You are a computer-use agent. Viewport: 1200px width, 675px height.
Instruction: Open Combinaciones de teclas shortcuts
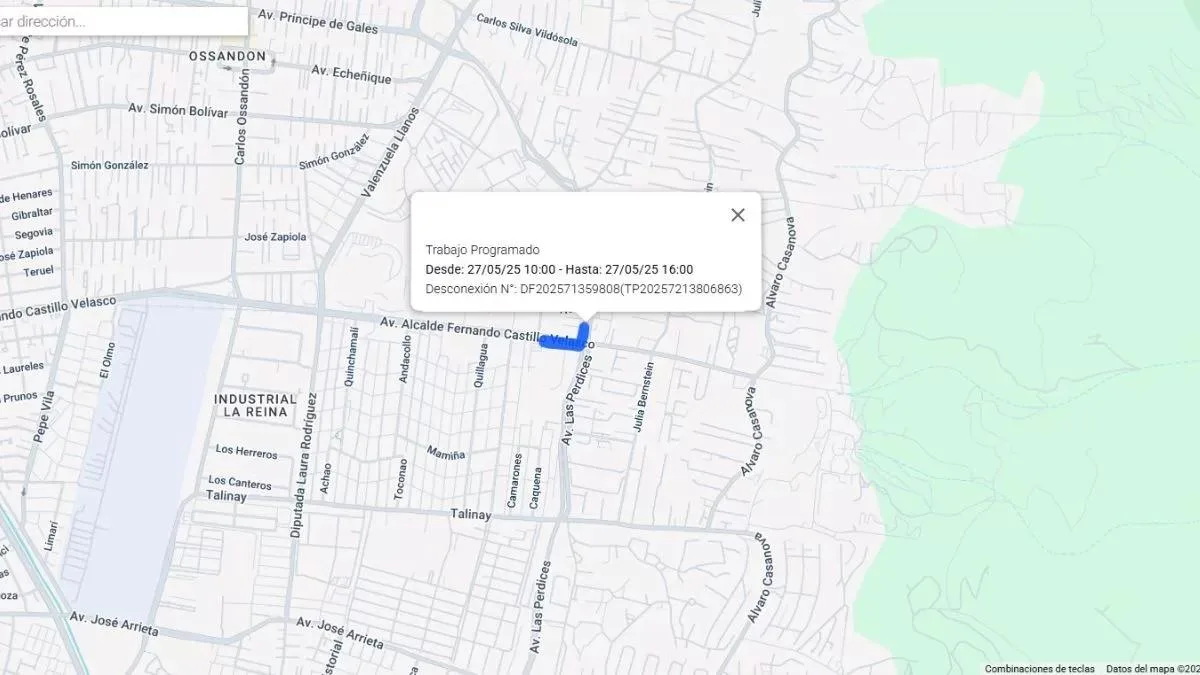[x=1039, y=668]
